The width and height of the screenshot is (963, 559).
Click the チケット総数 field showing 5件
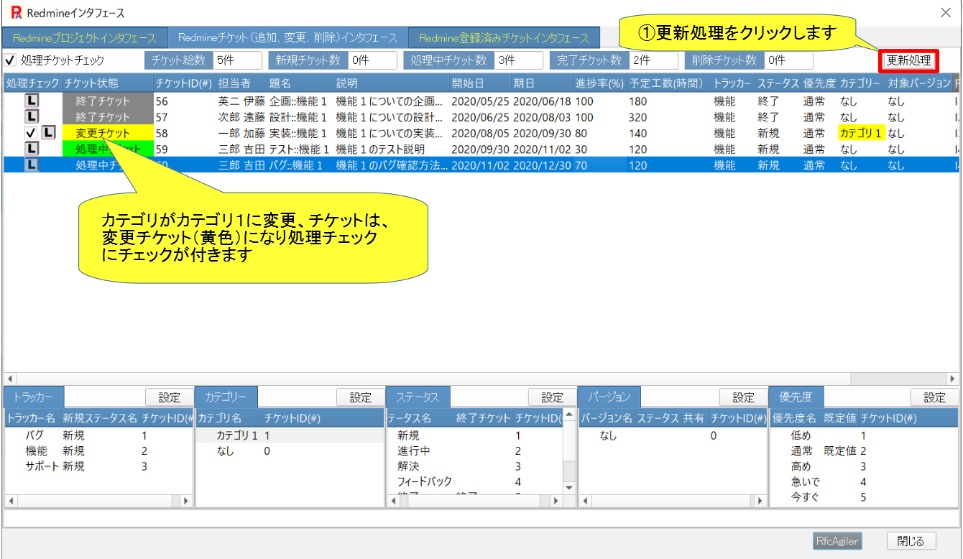(x=237, y=60)
